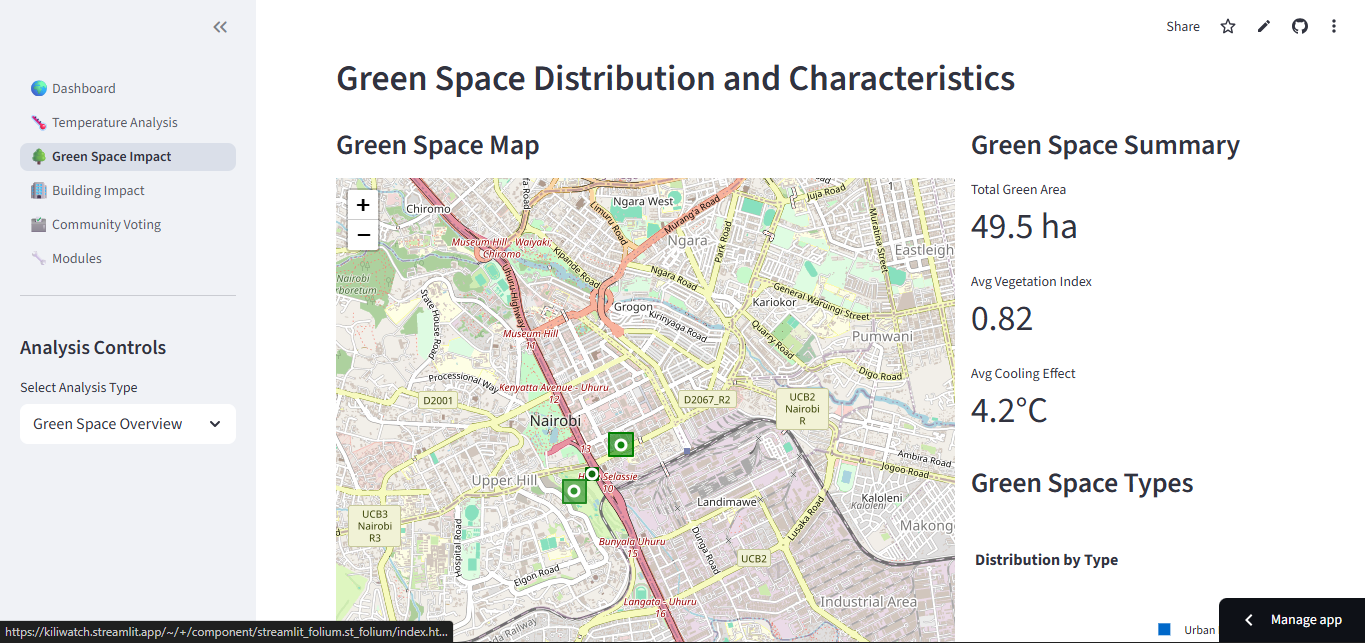Open the edit pencil icon
The width and height of the screenshot is (1365, 643).
(x=1264, y=27)
